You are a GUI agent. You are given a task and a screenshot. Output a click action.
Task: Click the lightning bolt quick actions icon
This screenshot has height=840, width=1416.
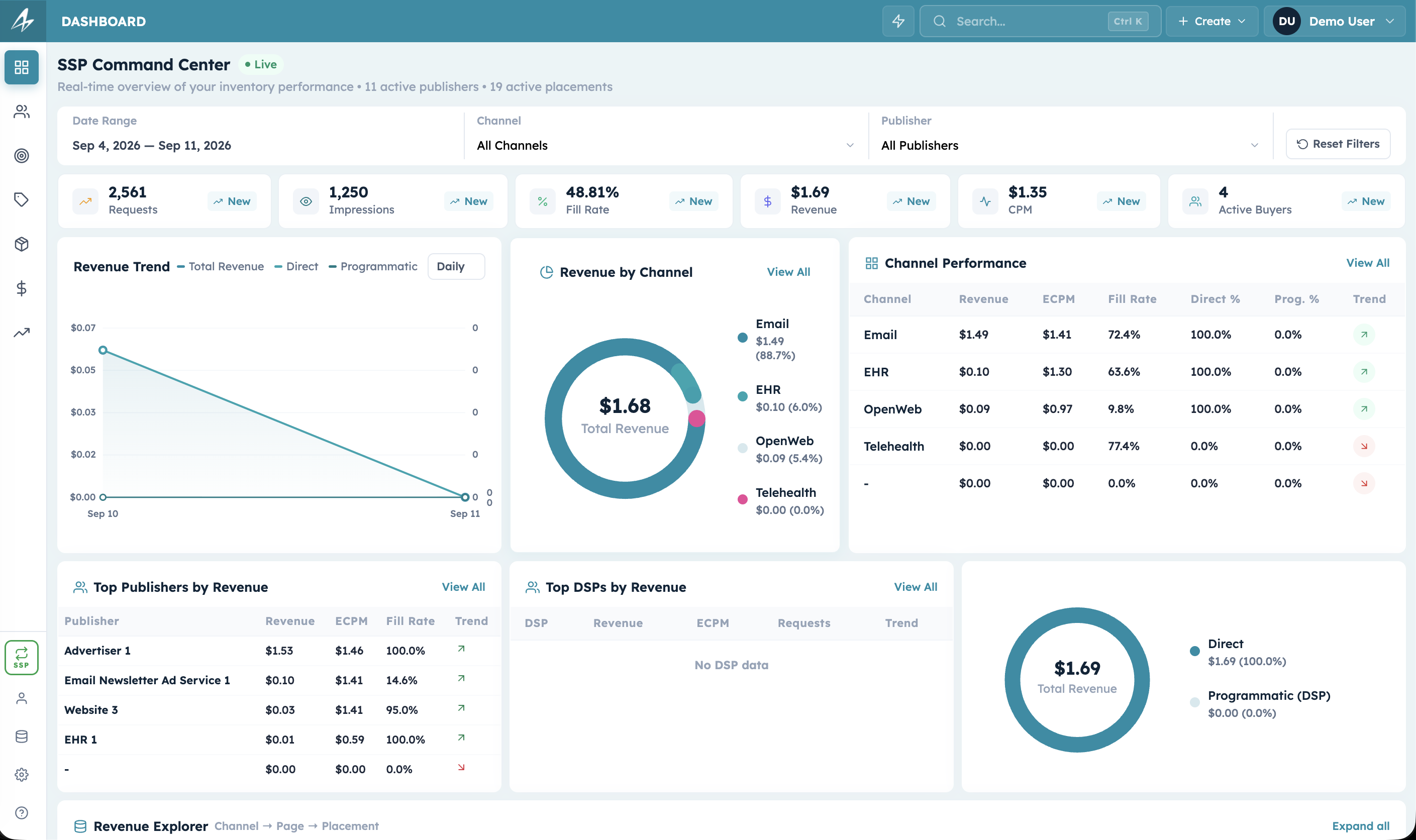pyautogui.click(x=898, y=22)
